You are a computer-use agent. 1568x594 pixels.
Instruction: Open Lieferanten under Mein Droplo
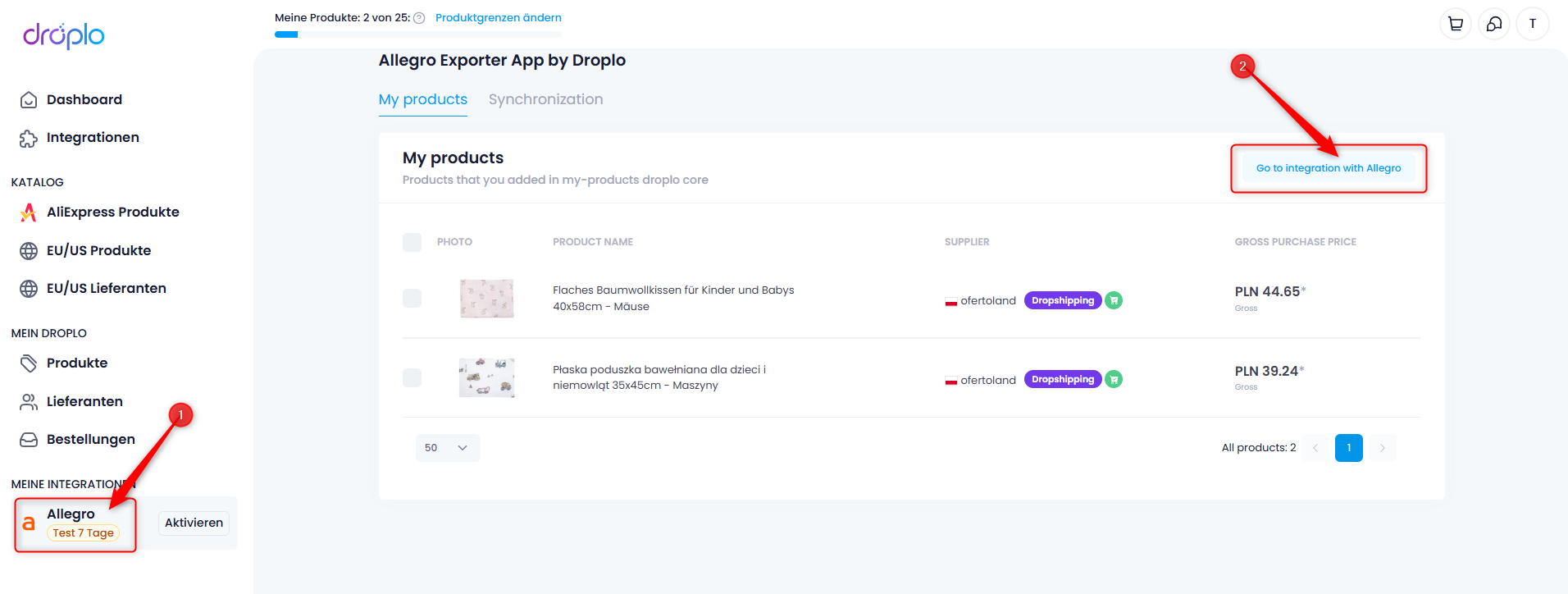click(84, 402)
